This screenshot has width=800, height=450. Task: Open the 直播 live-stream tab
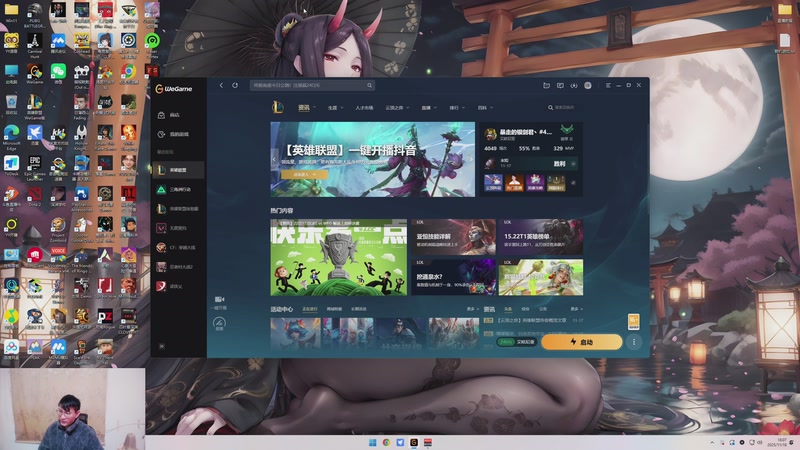point(426,108)
